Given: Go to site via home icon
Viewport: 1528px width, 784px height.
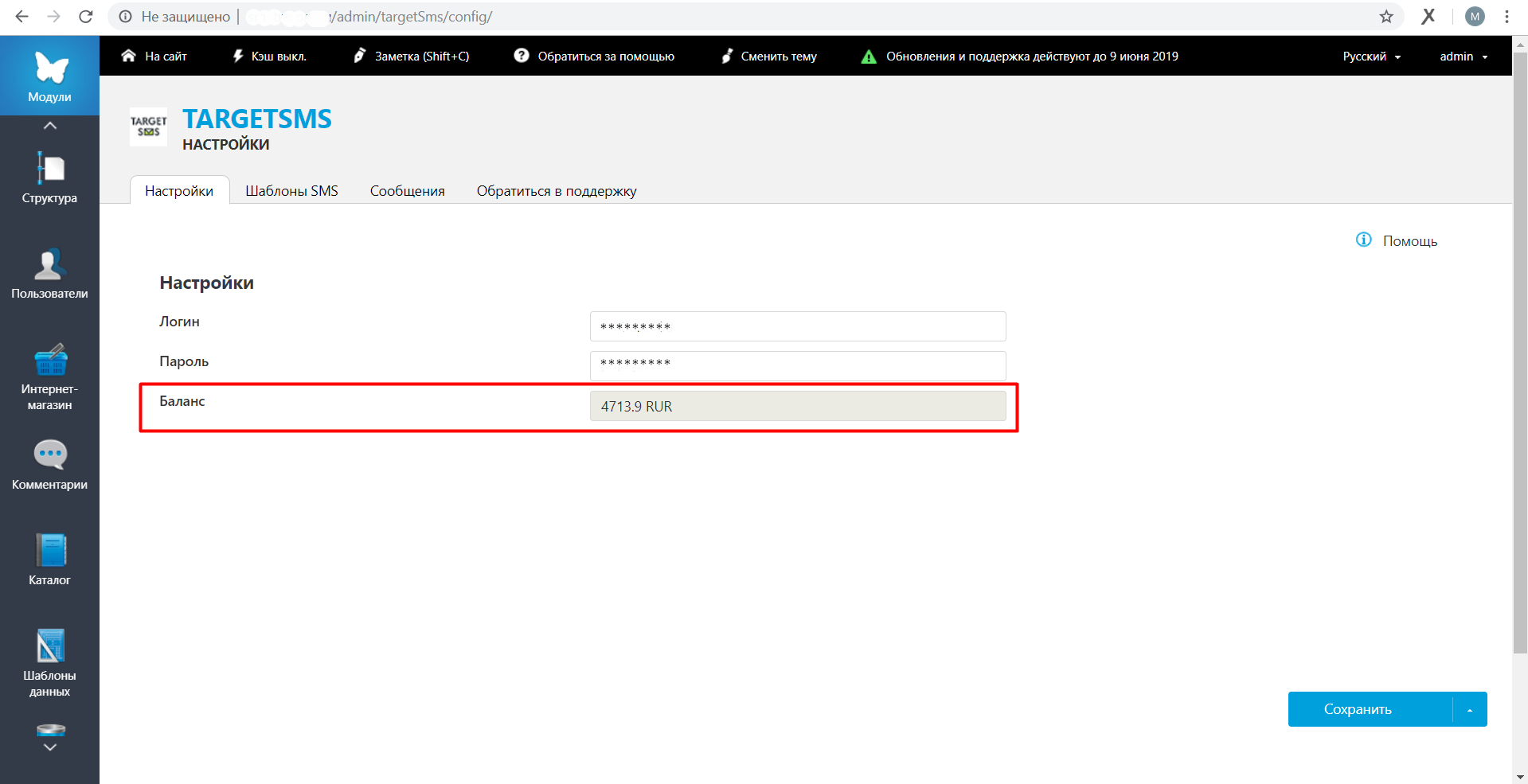Looking at the screenshot, I should (x=154, y=57).
